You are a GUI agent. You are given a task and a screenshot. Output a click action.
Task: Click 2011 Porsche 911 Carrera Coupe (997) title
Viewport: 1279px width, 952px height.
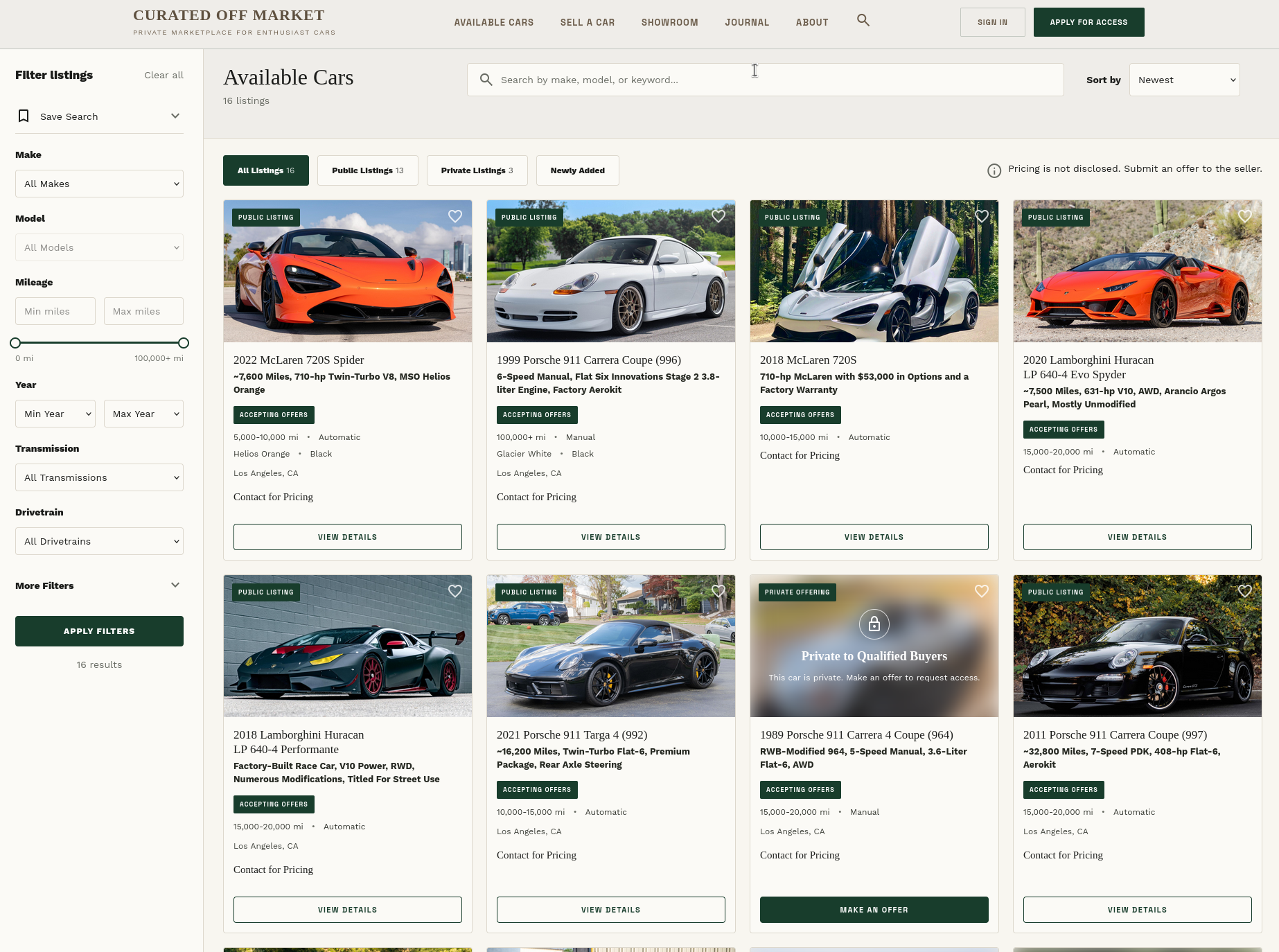pos(1115,734)
